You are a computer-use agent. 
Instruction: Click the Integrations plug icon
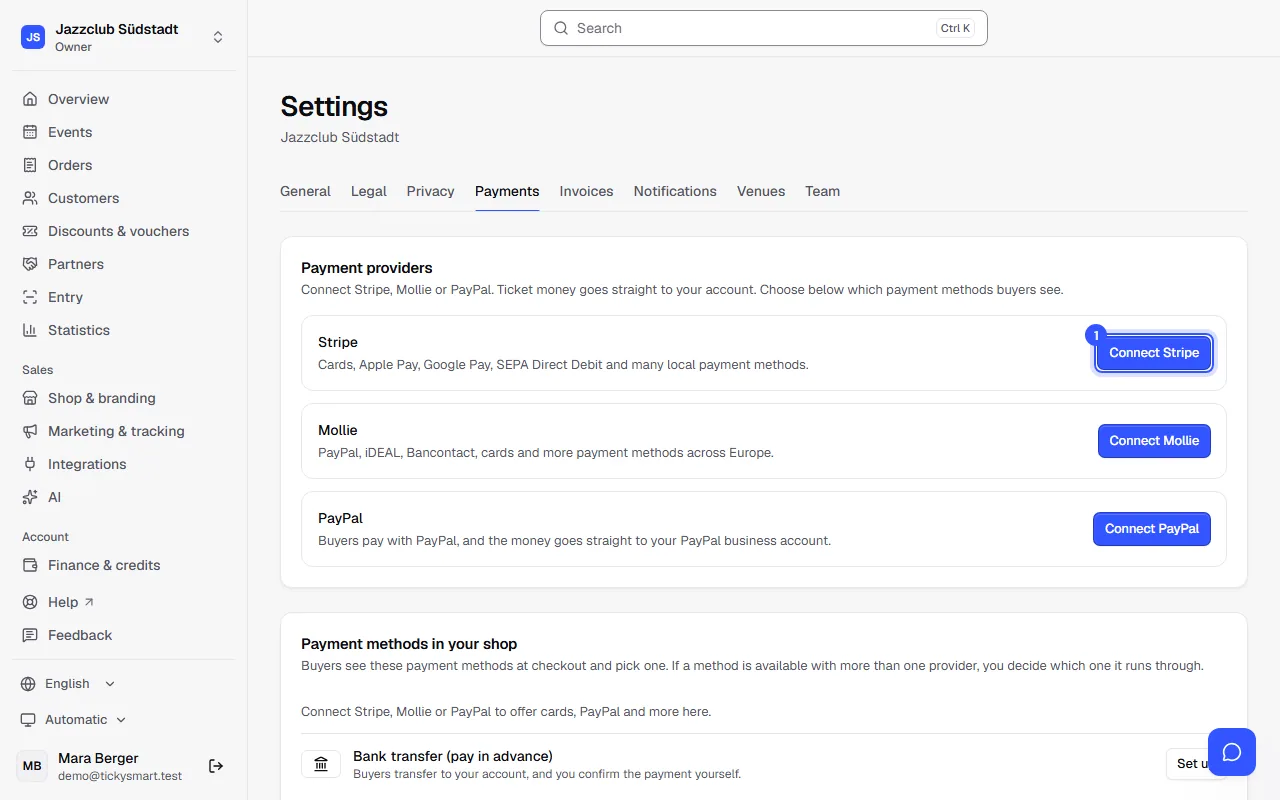[30, 464]
